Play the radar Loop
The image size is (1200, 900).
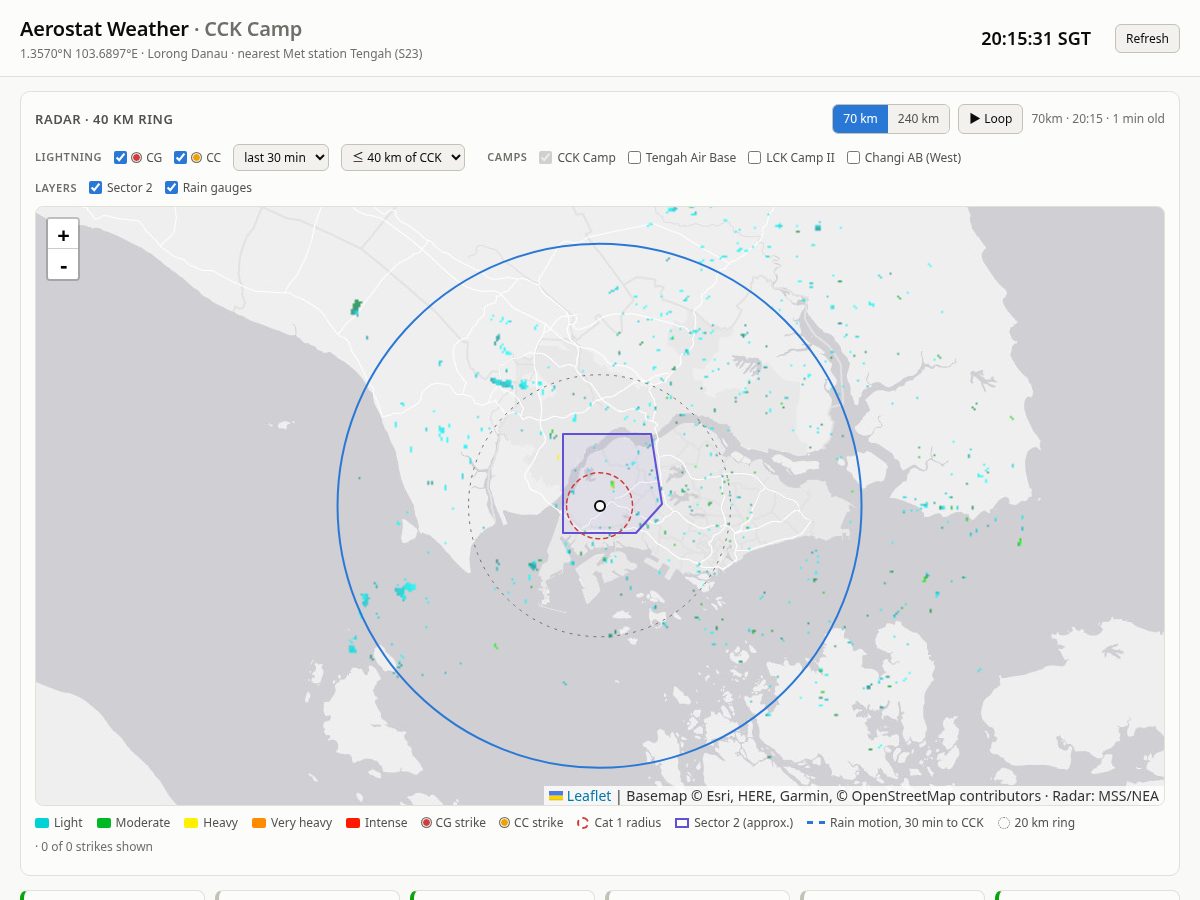coord(990,119)
